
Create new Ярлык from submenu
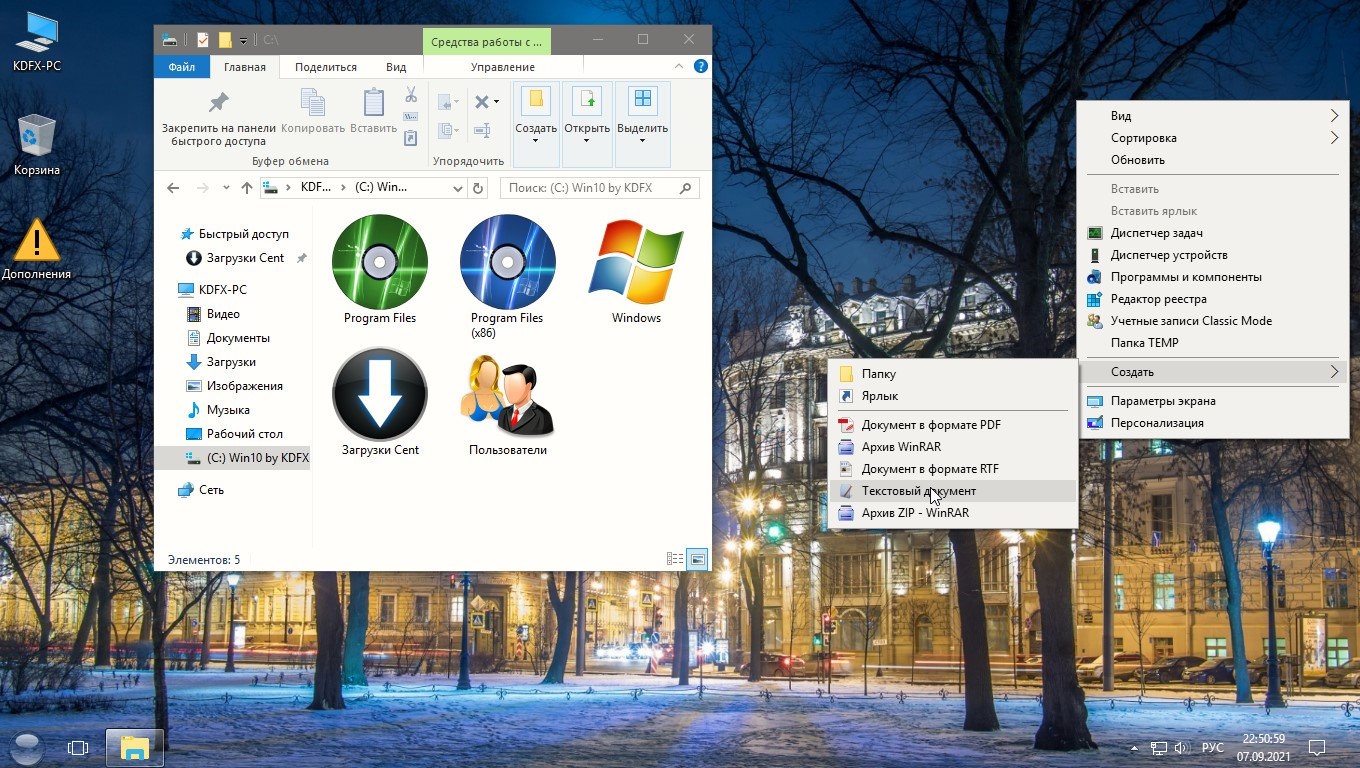tap(953, 396)
